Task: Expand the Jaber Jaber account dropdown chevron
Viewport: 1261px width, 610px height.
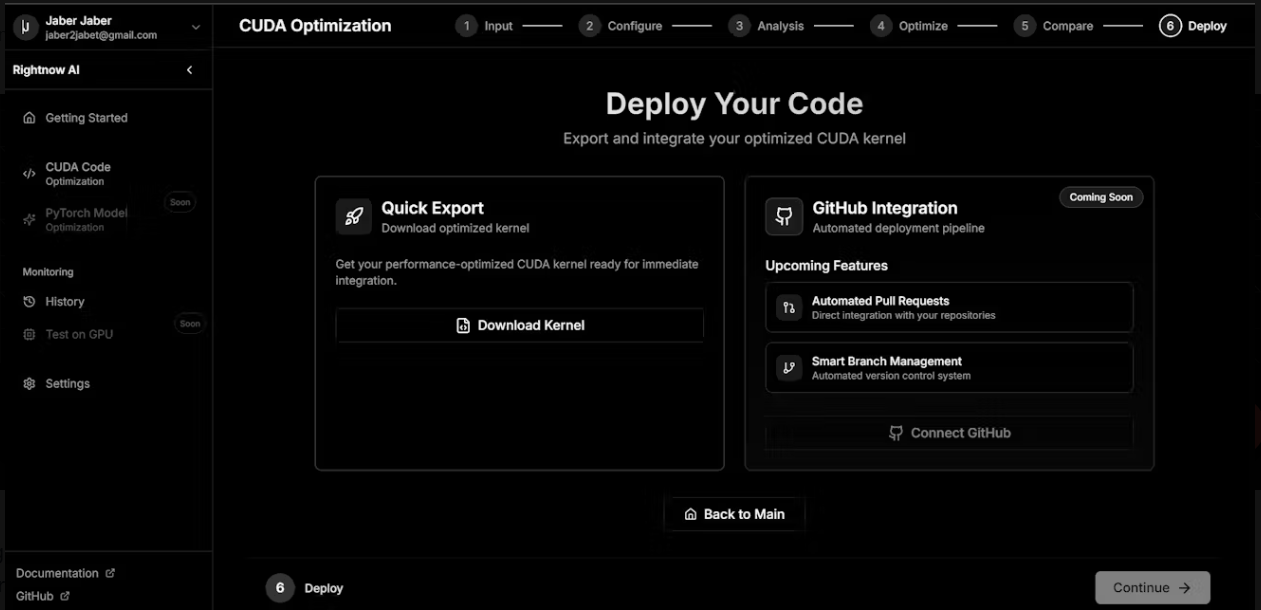Action: [x=195, y=28]
